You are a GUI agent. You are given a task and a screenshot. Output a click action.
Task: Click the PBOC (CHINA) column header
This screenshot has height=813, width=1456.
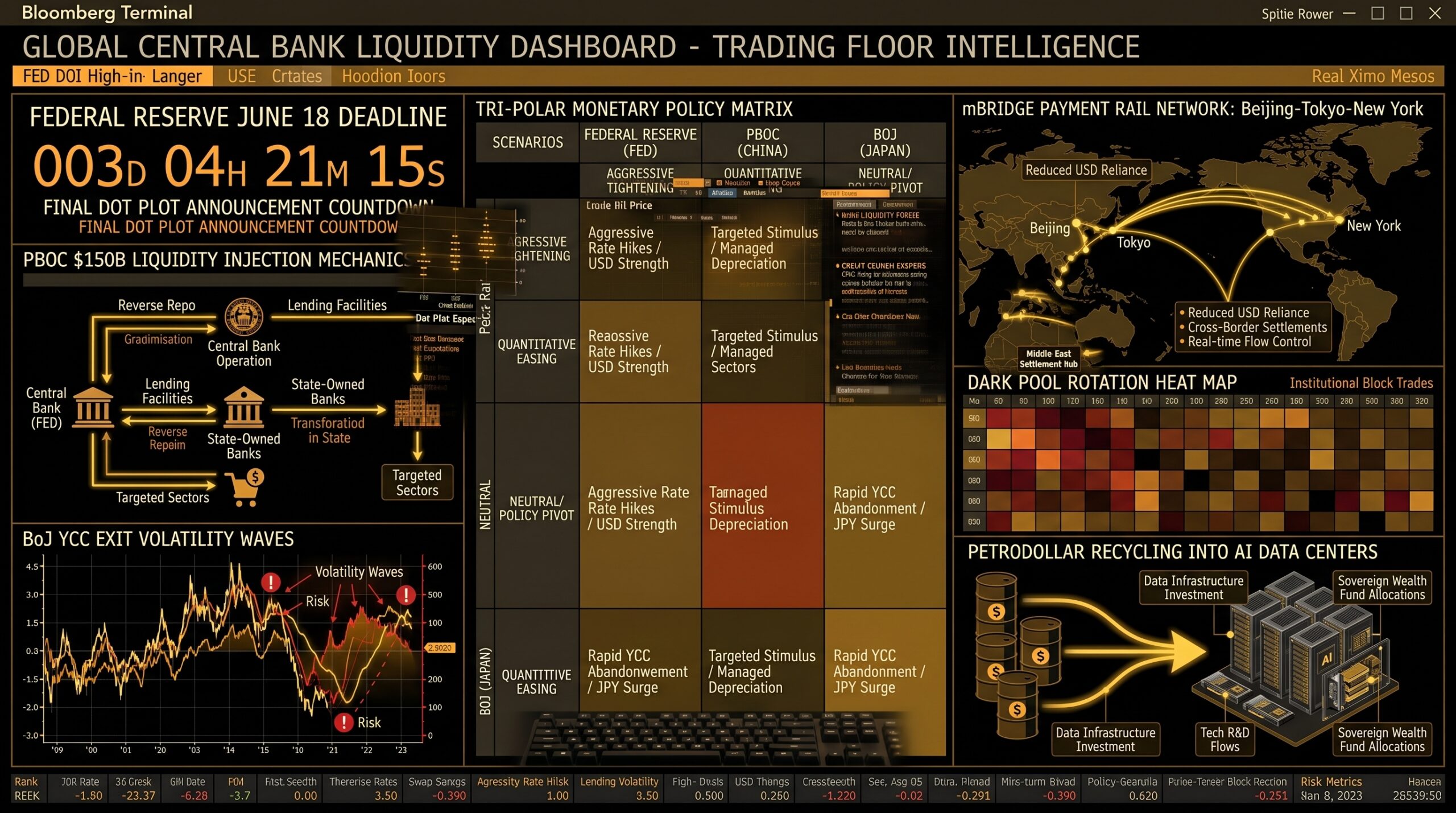pos(763,142)
